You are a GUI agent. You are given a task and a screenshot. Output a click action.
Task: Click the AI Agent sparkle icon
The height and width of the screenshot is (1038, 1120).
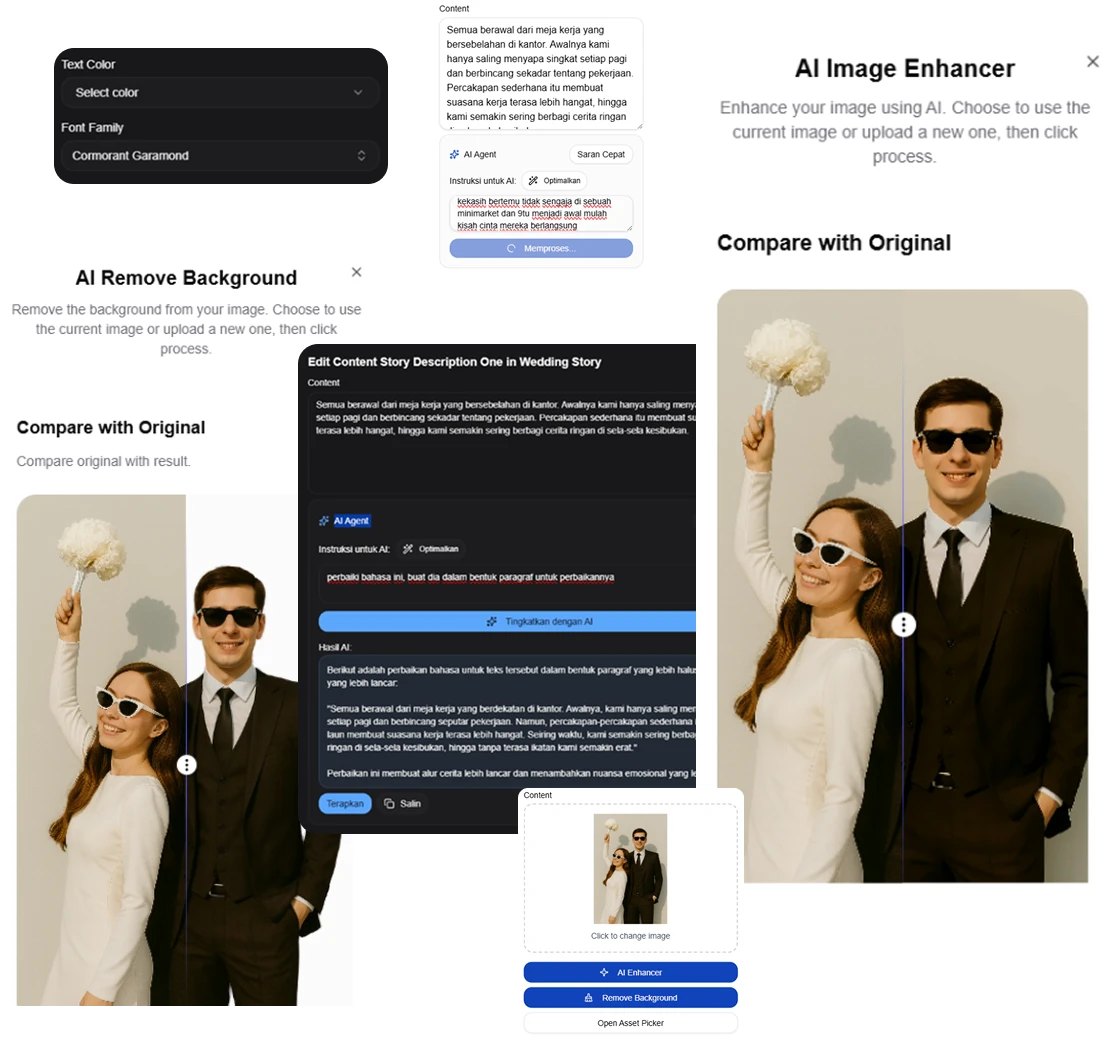click(455, 154)
